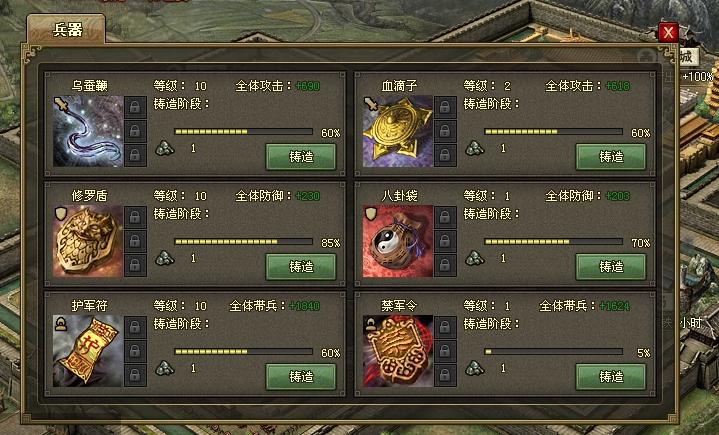Screen dimensions: 719x435
Task: Click bottom lock slot beside 血滴子
Action: tap(445, 155)
